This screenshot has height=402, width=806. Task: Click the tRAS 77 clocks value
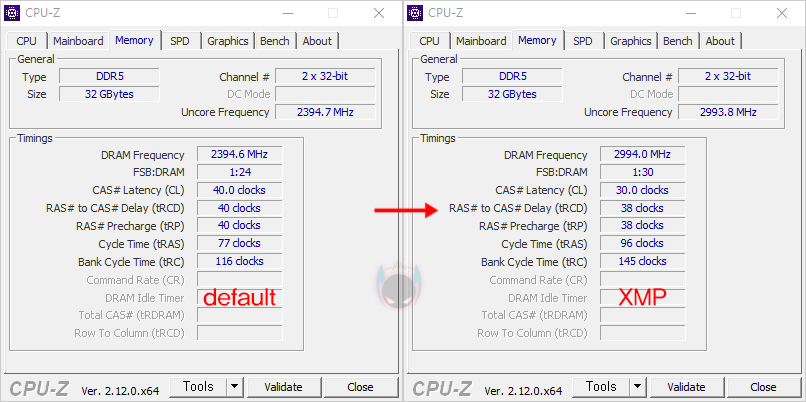240,243
